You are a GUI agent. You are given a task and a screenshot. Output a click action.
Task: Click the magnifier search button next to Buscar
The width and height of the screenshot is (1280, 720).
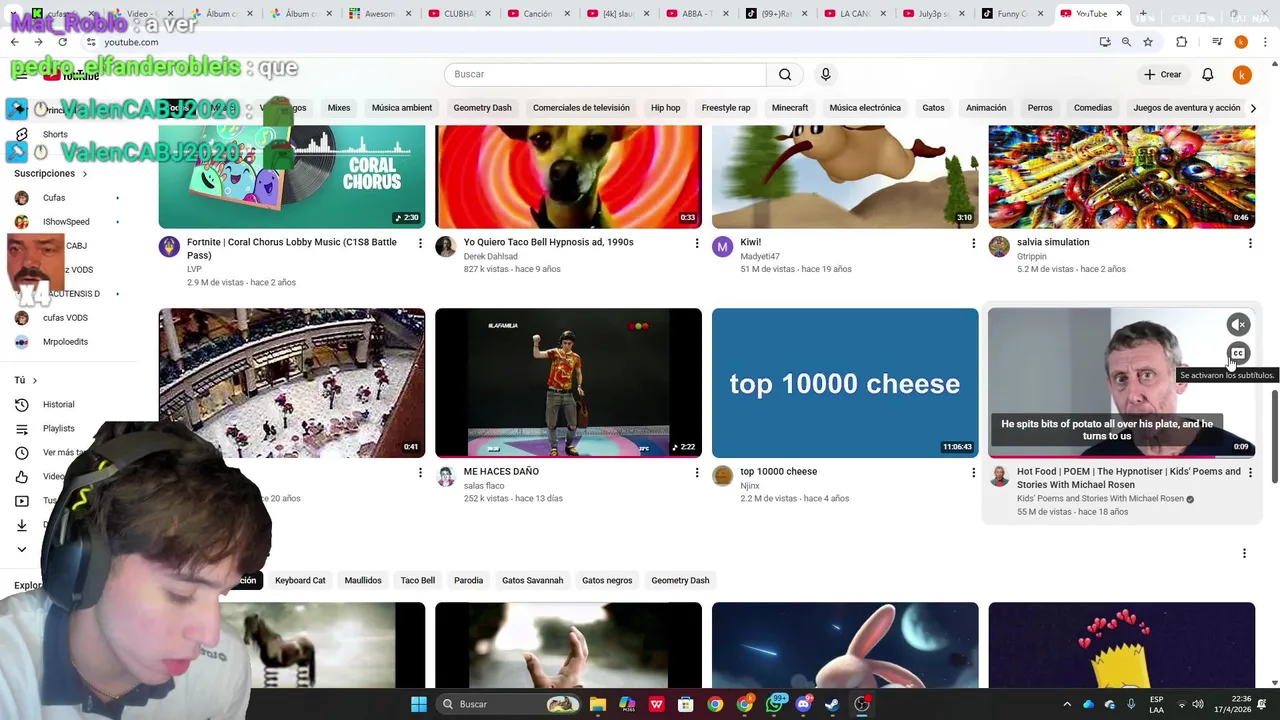pos(785,74)
